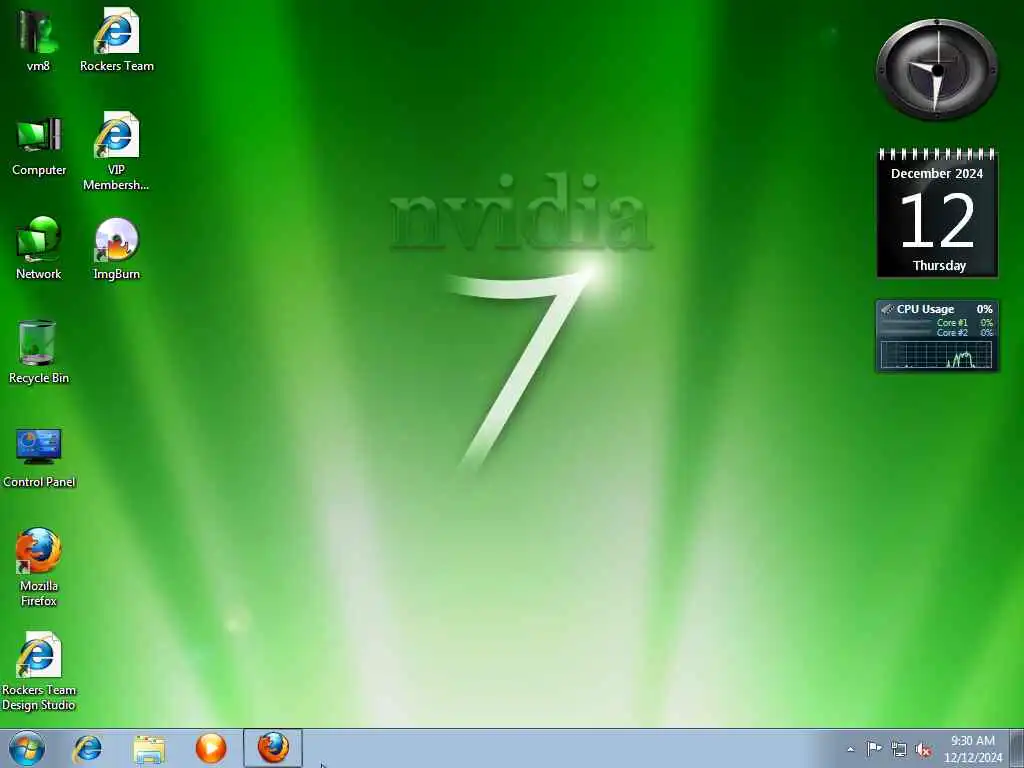Select the Recycle Bin icon
This screenshot has height=768, width=1024.
pyautogui.click(x=39, y=351)
